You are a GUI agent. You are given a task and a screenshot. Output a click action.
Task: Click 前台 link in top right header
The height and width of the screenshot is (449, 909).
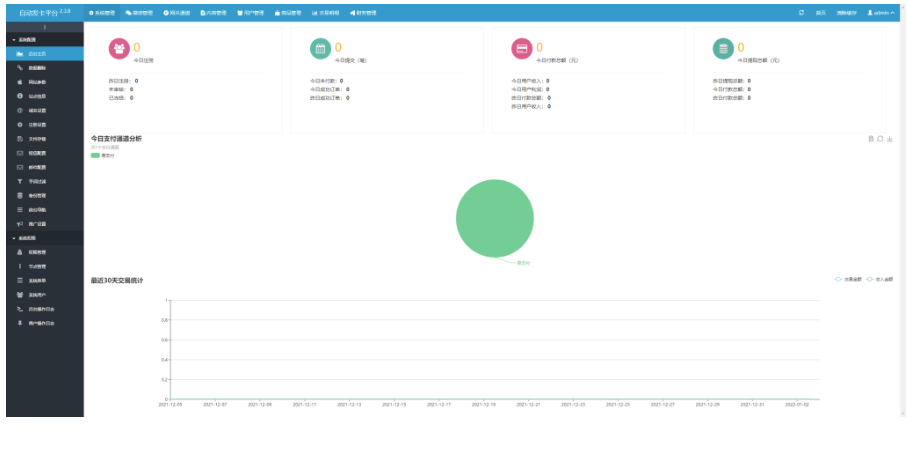click(820, 13)
